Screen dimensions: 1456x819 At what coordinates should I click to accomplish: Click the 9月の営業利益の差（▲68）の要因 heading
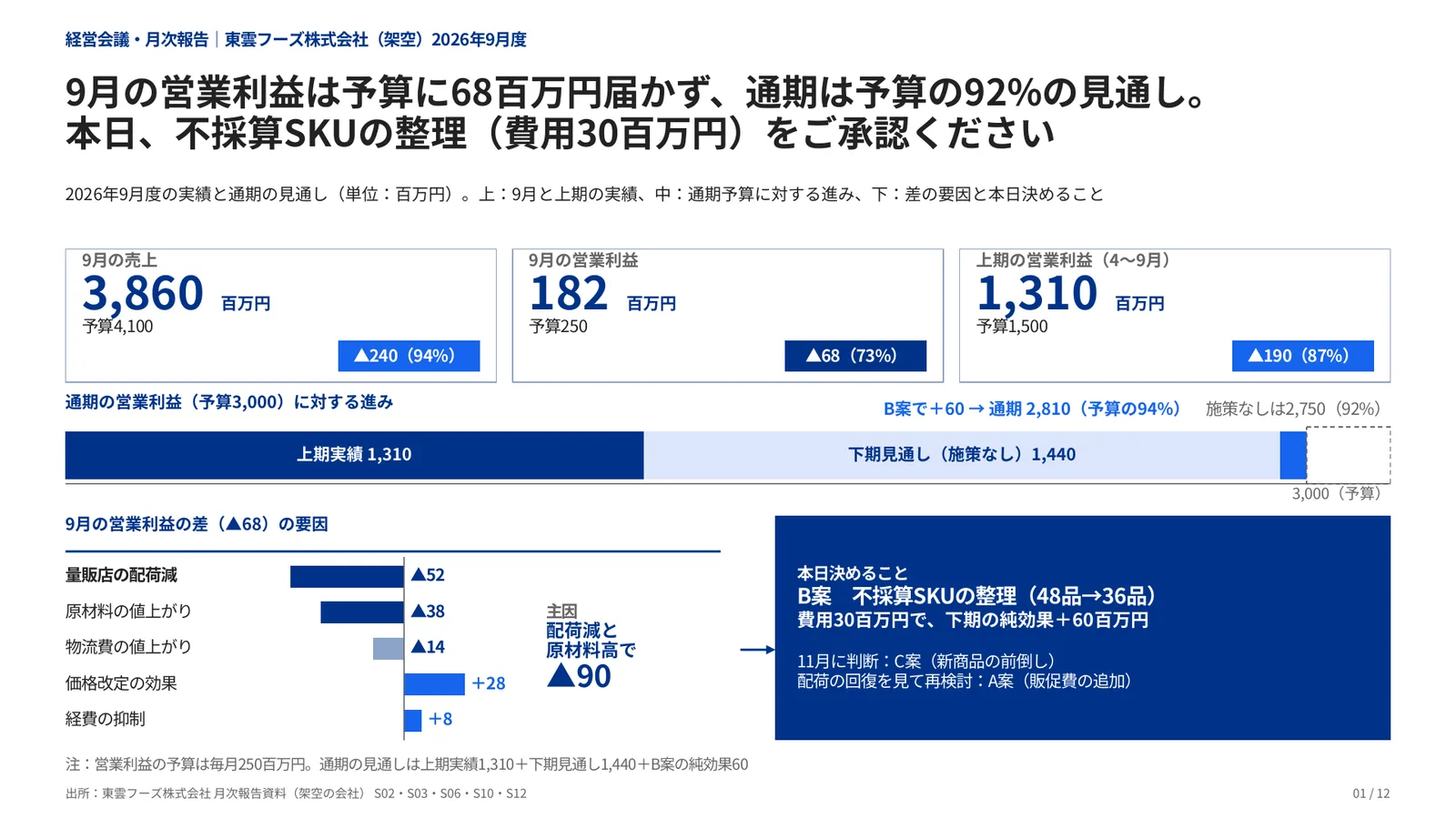click(x=197, y=524)
